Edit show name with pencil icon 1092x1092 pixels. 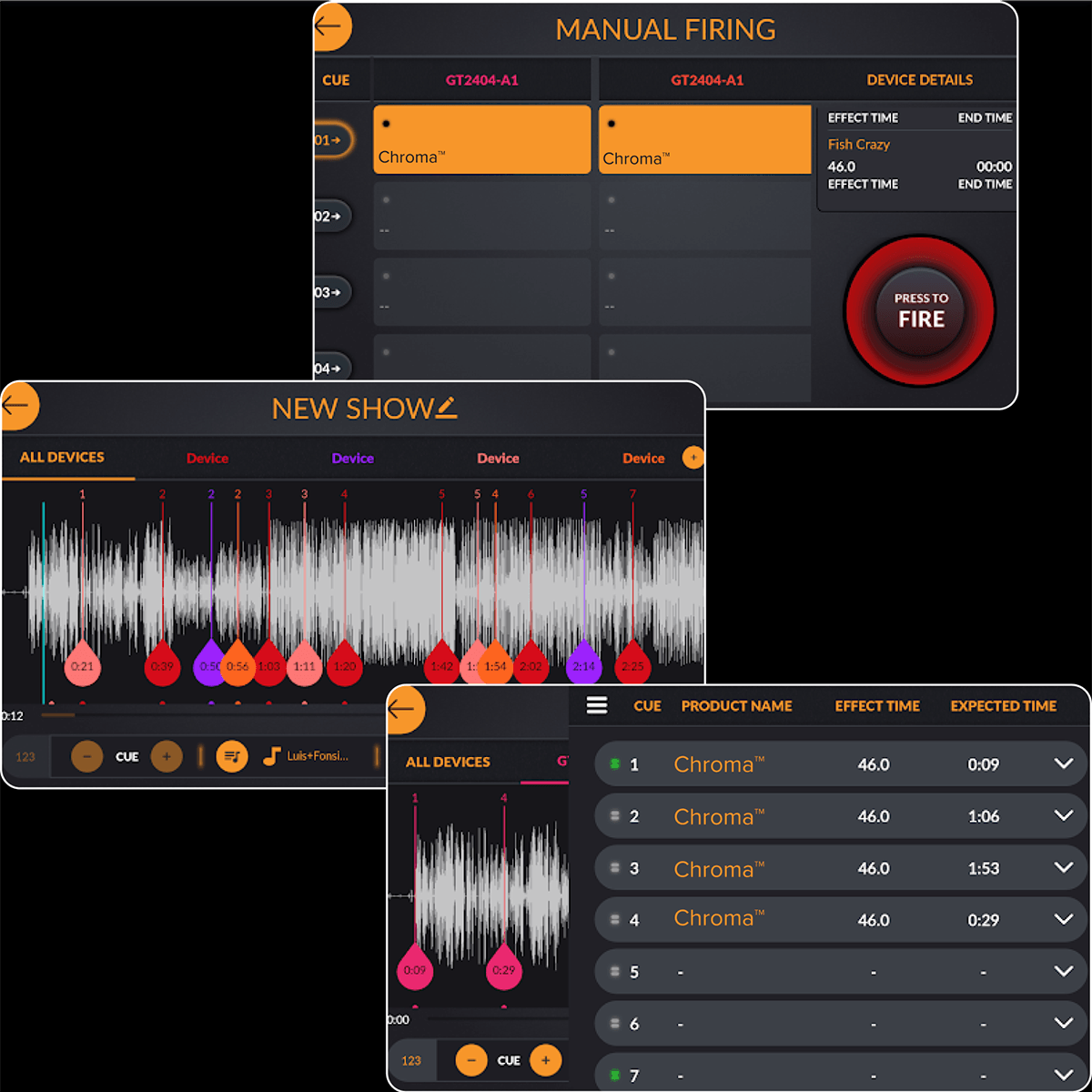[x=446, y=408]
